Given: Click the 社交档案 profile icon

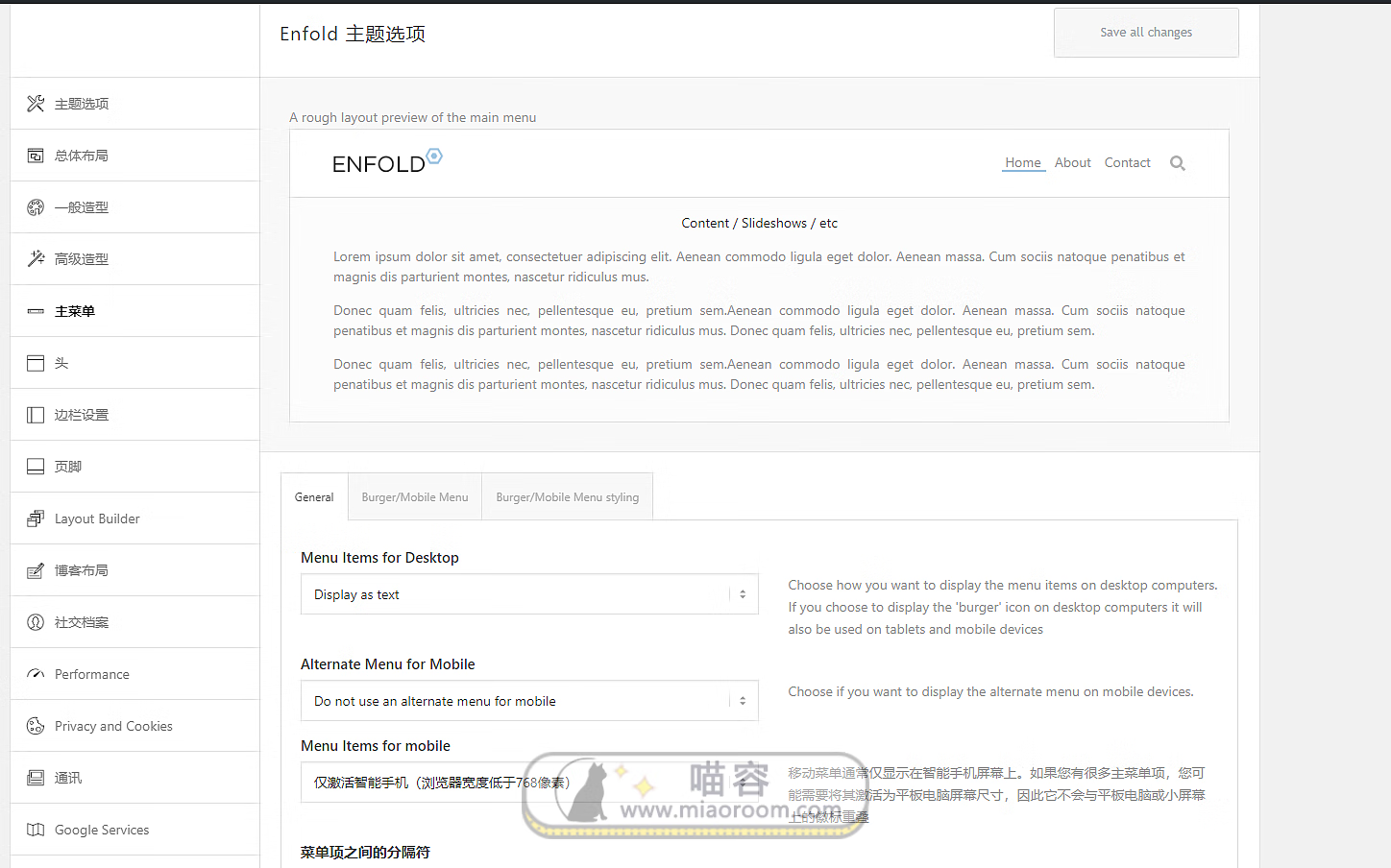Looking at the screenshot, I should click(x=36, y=622).
